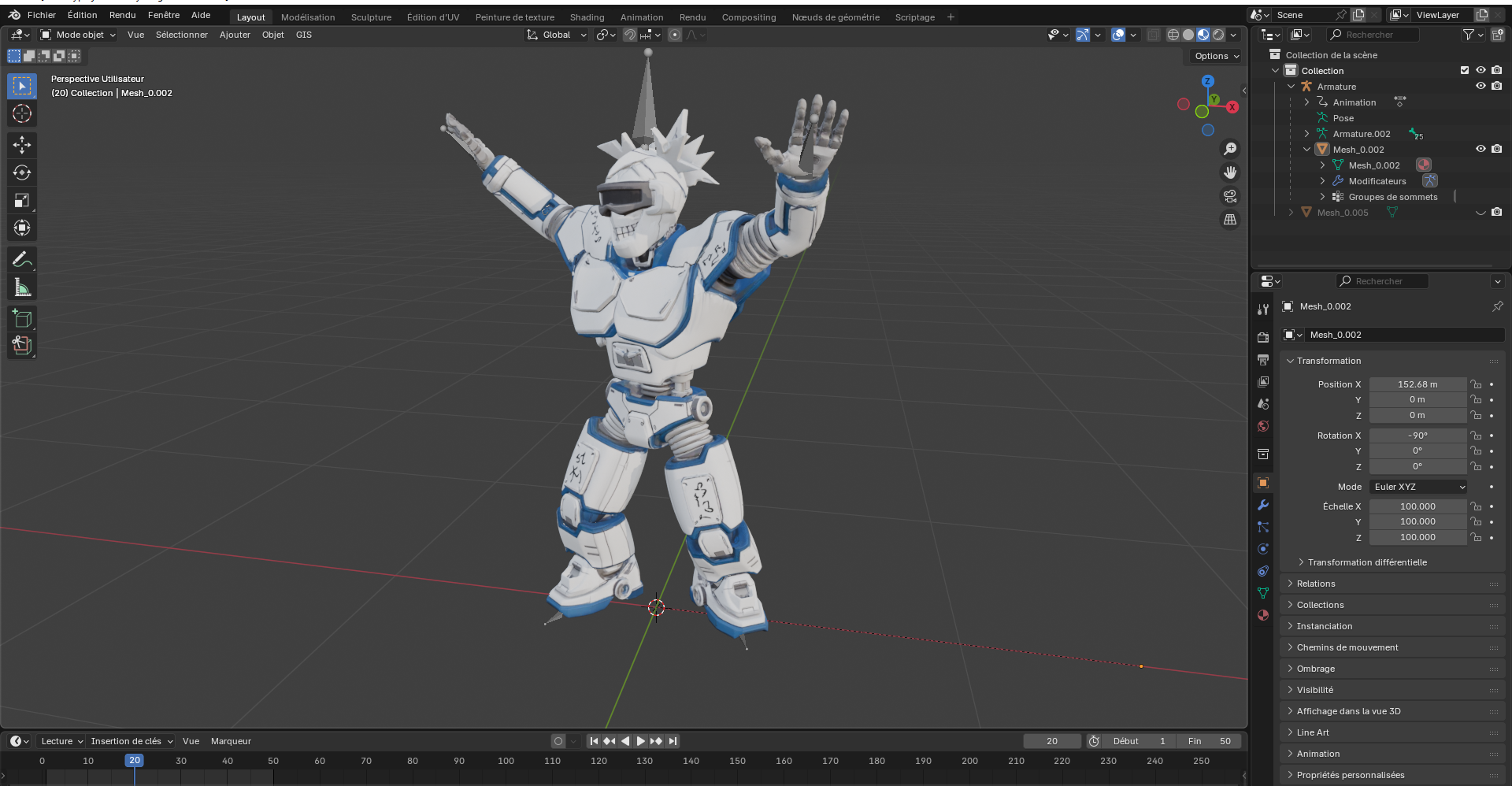Image resolution: width=1512 pixels, height=786 pixels.
Task: Pin the Mesh_0.002 properties context
Action: coord(1497,306)
